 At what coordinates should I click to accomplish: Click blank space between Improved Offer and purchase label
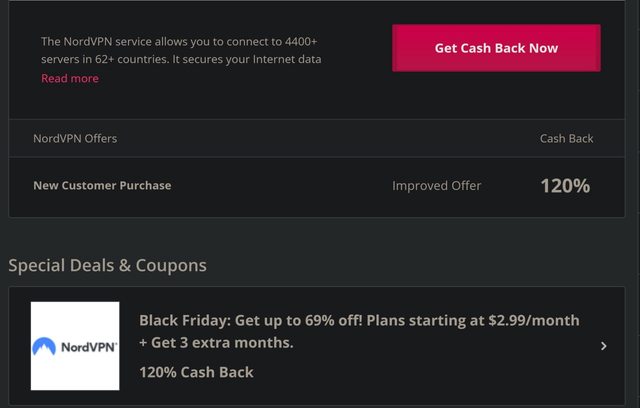tap(280, 185)
